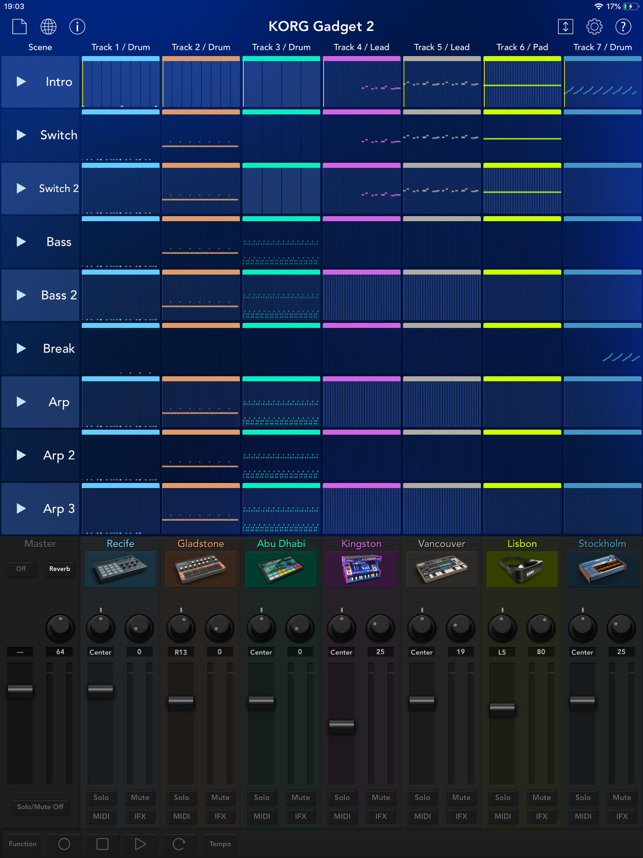Open the help question mark icon
The image size is (643, 858).
click(x=623, y=26)
